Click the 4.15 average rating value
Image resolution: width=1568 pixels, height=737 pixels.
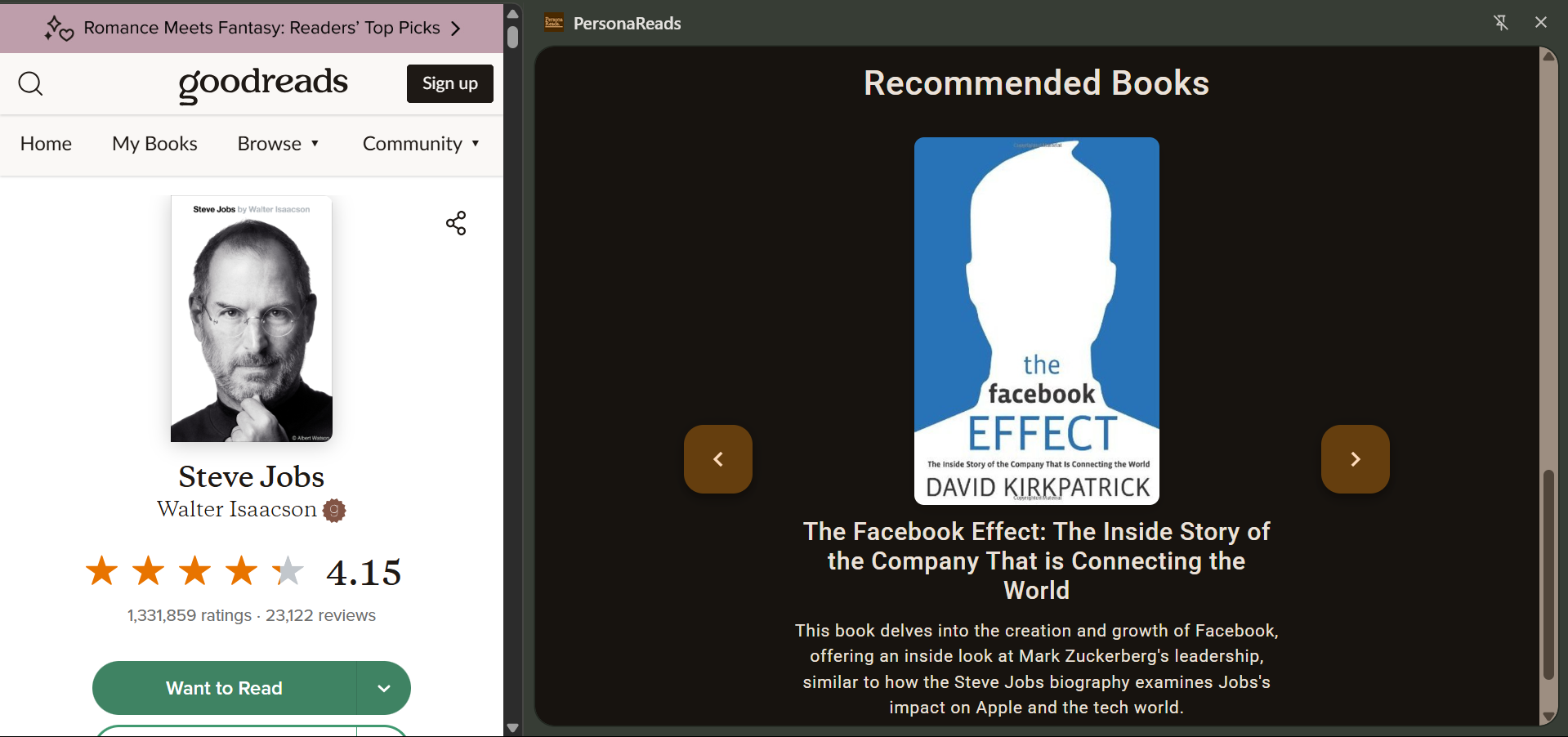[x=364, y=572]
